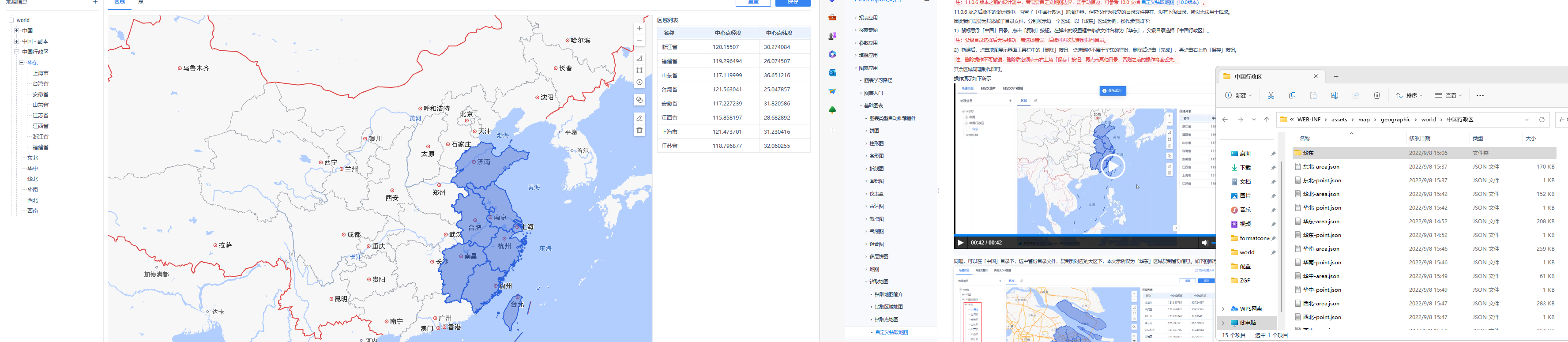Viewport: 1568px width, 342px height.
Task: Select the polyline drawing tool on map toolbar
Action: click(x=639, y=58)
